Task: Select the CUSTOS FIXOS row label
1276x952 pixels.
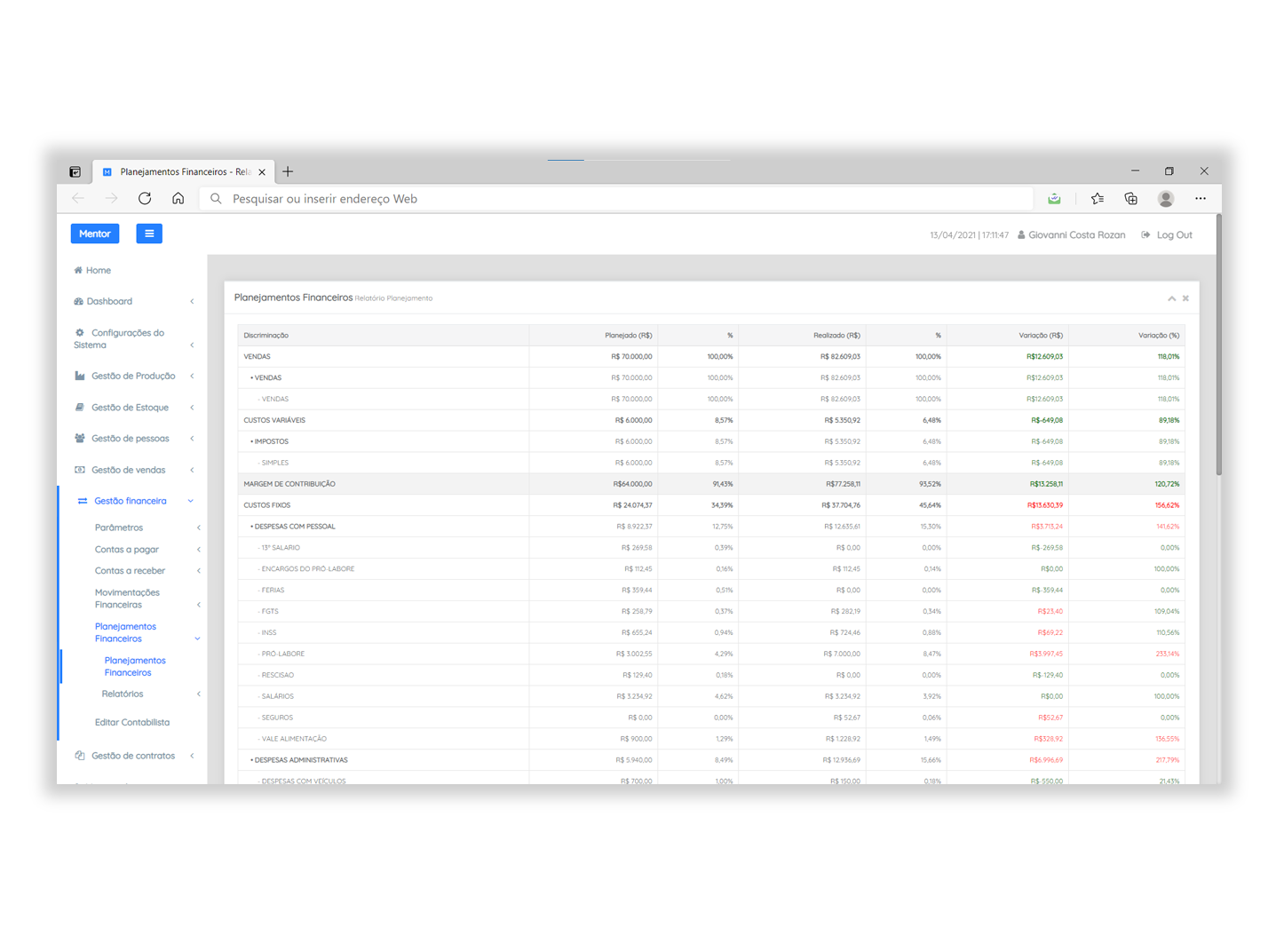Action: [x=267, y=505]
